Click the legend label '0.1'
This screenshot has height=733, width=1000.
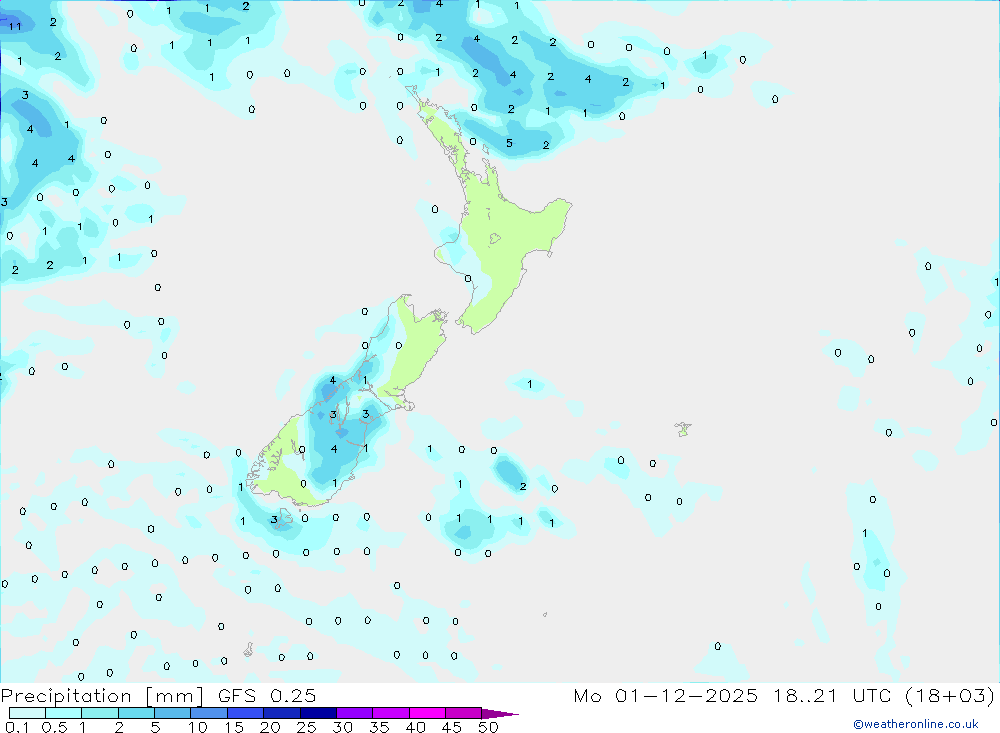pos(17,727)
